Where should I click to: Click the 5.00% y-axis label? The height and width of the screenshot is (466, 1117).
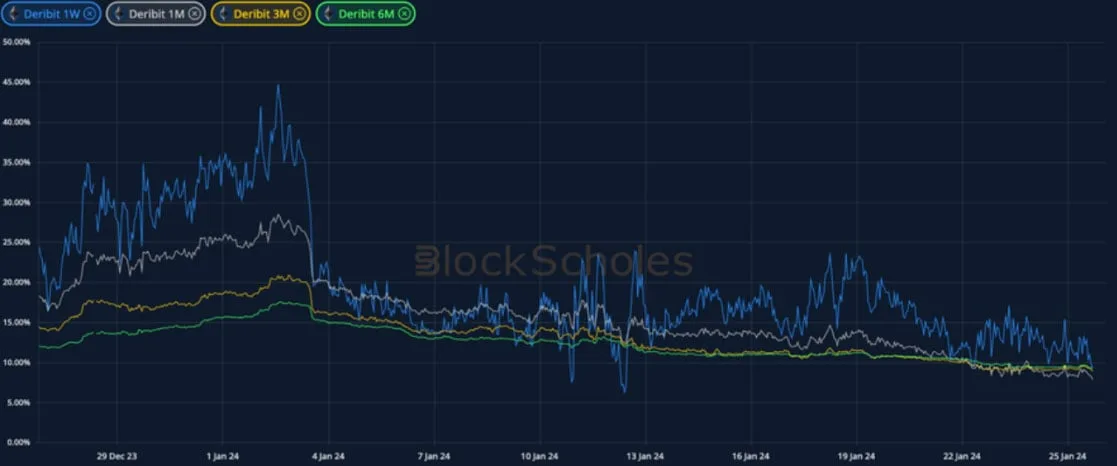[x=18, y=403]
